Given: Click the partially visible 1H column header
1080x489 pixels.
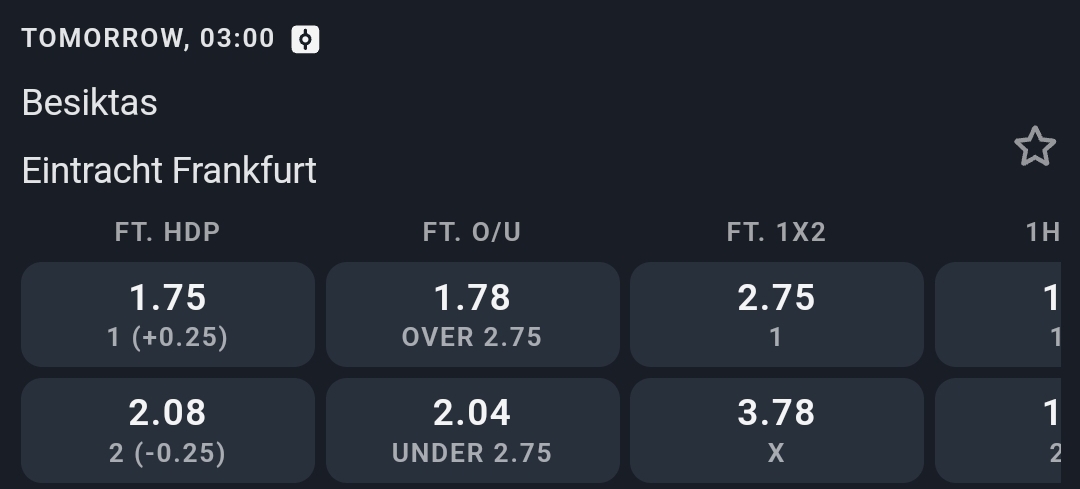Looking at the screenshot, I should point(1042,232).
